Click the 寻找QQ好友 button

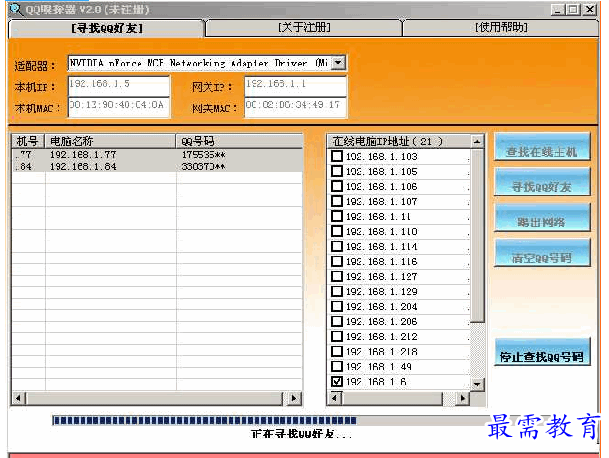pyautogui.click(x=542, y=182)
